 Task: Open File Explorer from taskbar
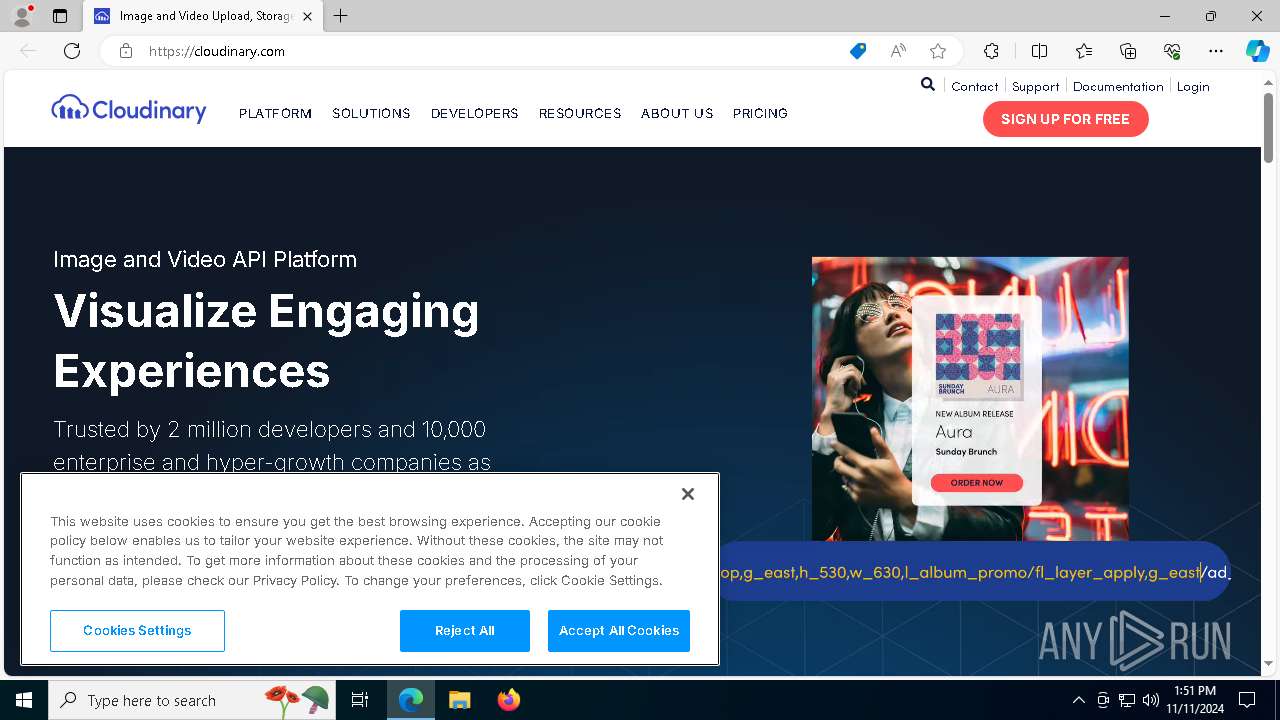pos(459,700)
